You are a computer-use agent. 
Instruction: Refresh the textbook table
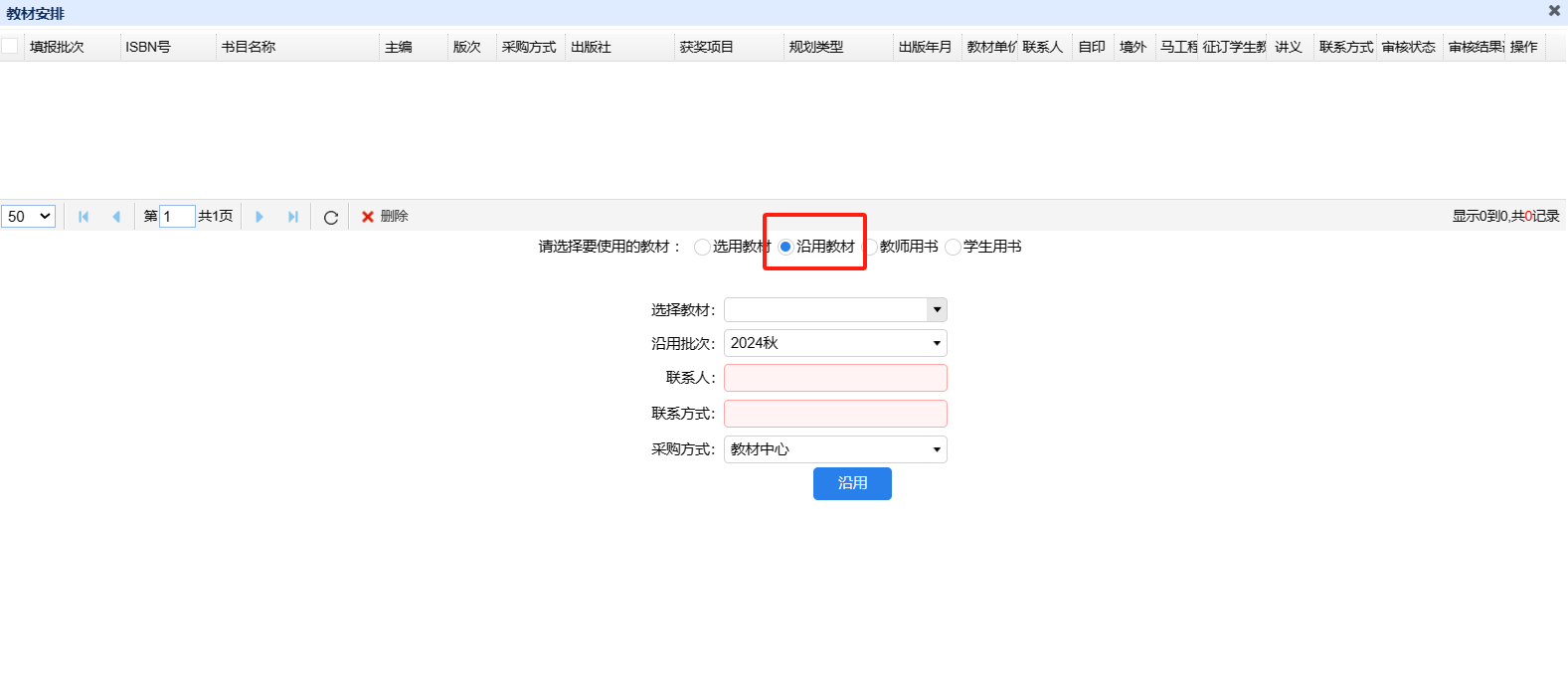pyautogui.click(x=331, y=217)
